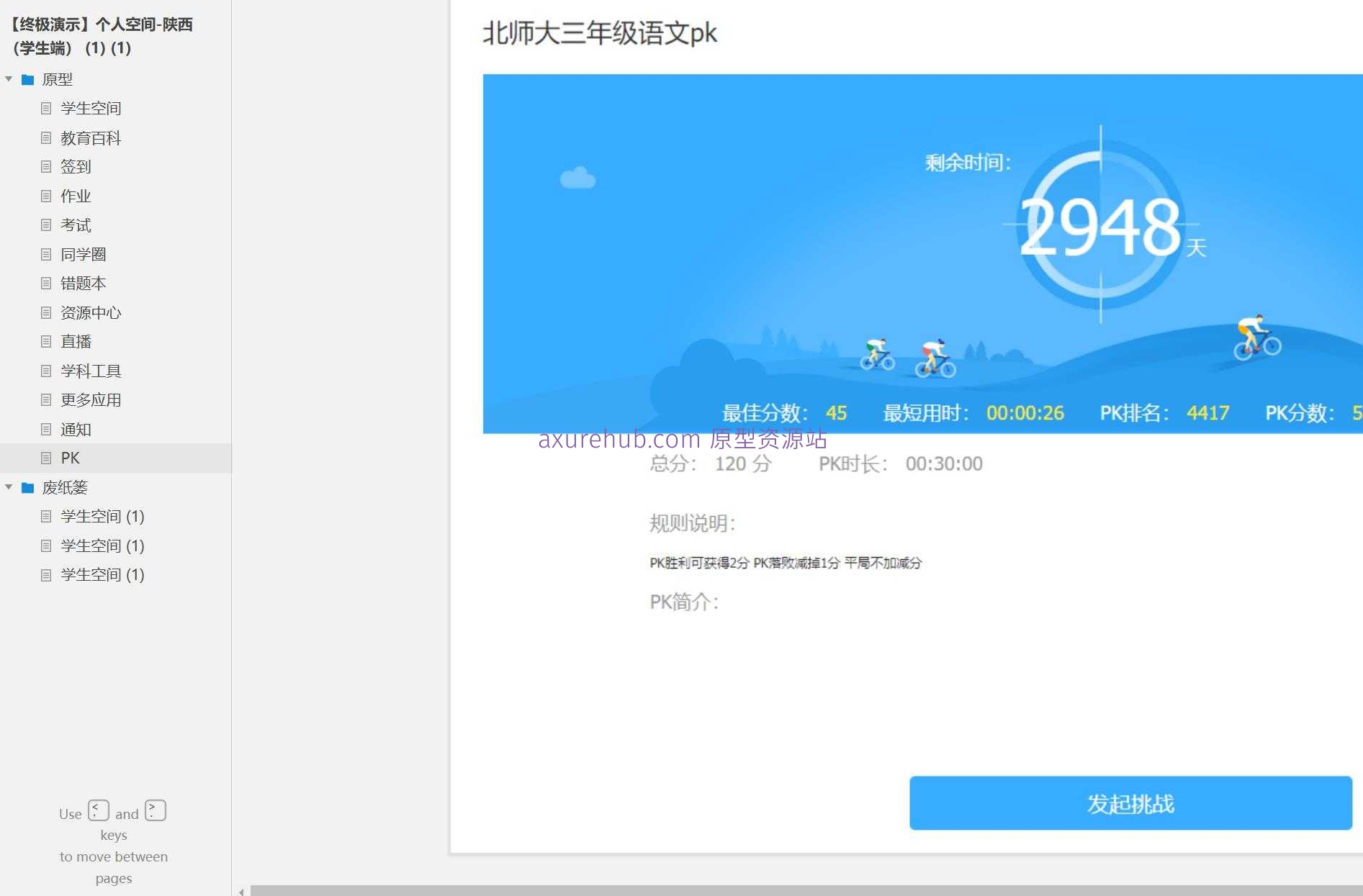Click the blue folder icon for 废纸篓
The width and height of the screenshot is (1363, 896).
[28, 487]
